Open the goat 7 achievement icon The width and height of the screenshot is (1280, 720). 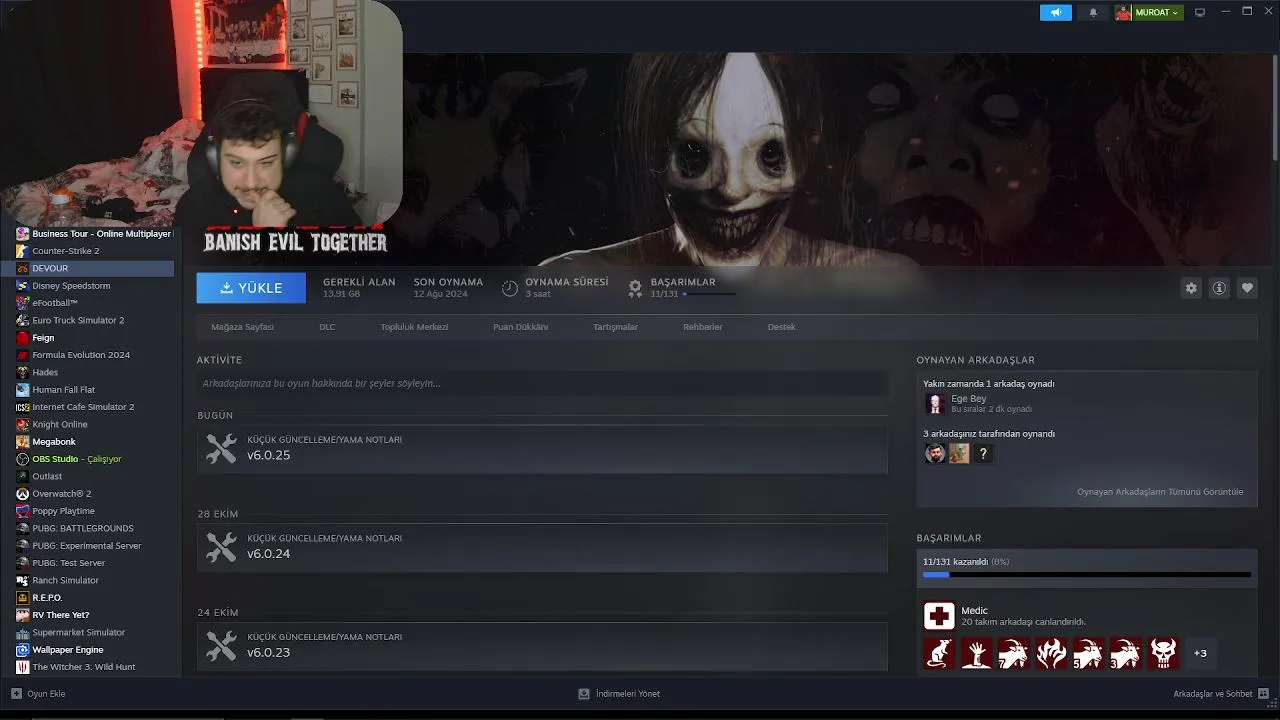coord(1013,654)
